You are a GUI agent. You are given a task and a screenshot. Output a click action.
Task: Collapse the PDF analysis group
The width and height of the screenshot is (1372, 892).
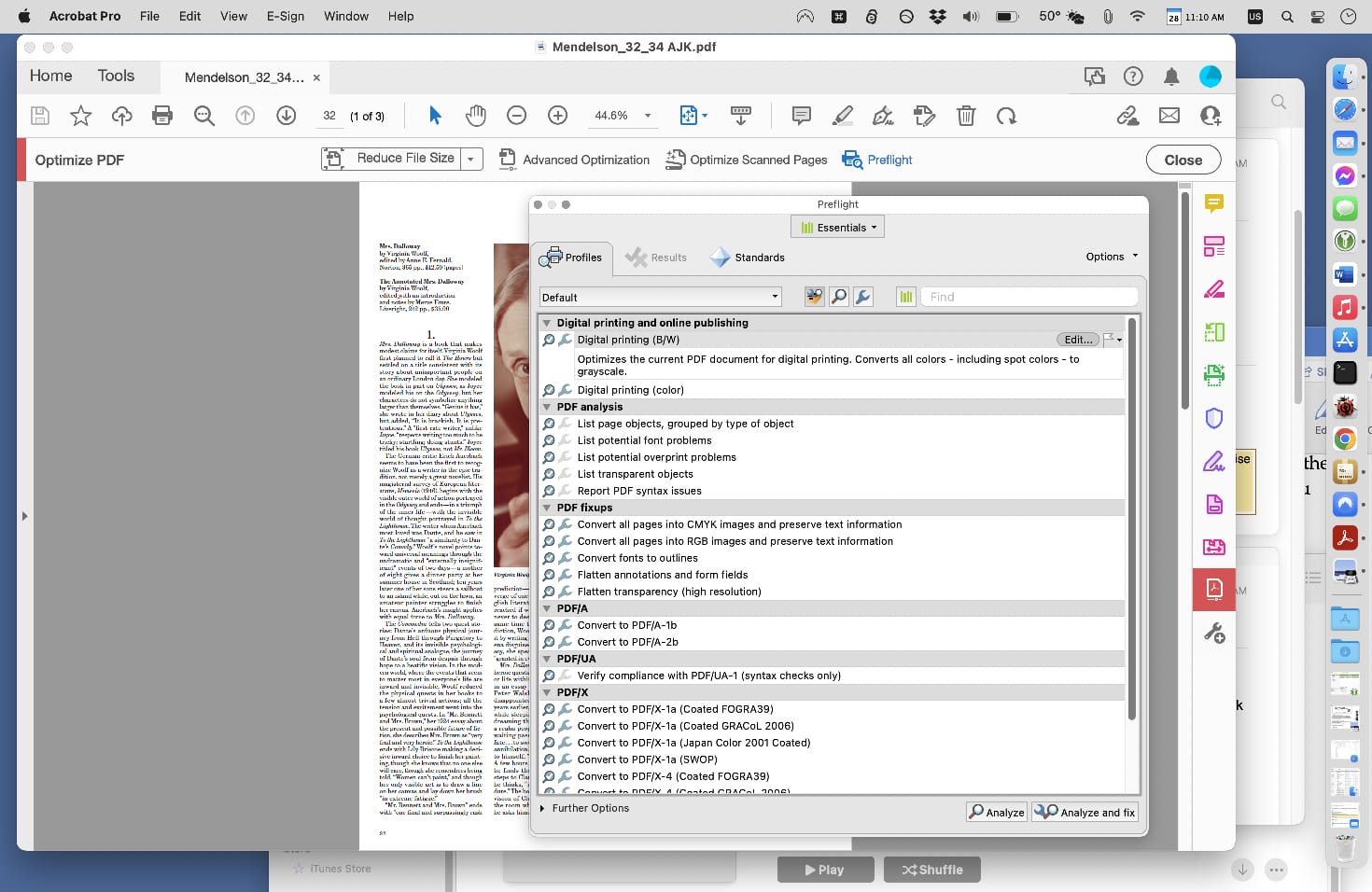[x=547, y=407]
